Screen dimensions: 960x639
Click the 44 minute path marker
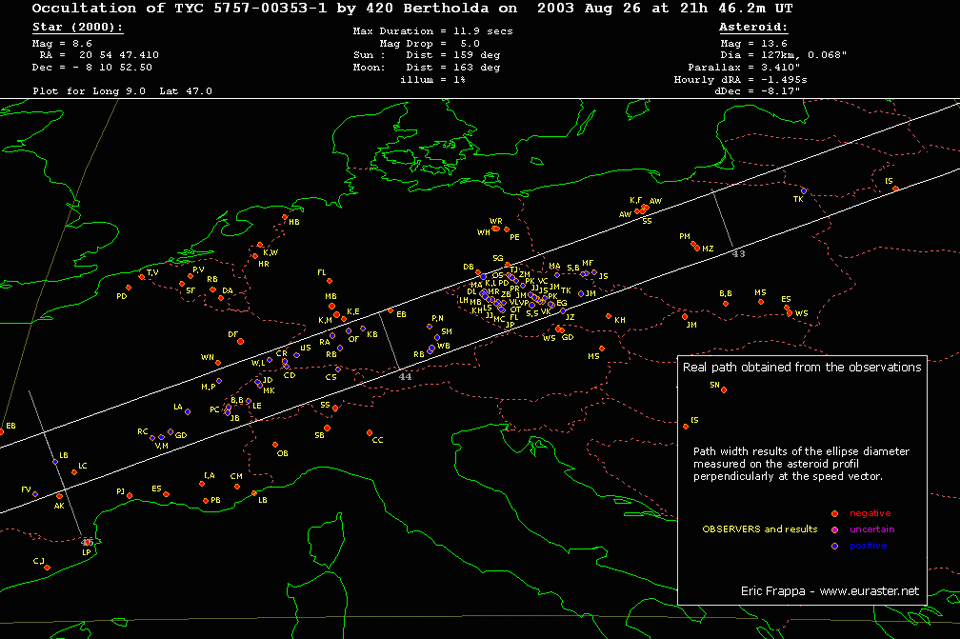(x=405, y=376)
